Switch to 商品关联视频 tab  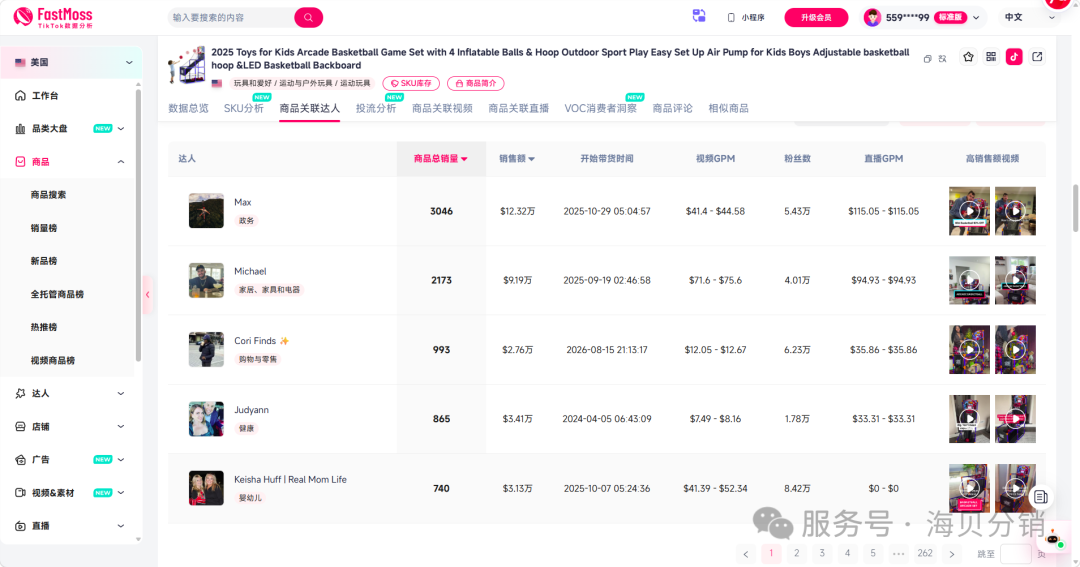pos(442,109)
